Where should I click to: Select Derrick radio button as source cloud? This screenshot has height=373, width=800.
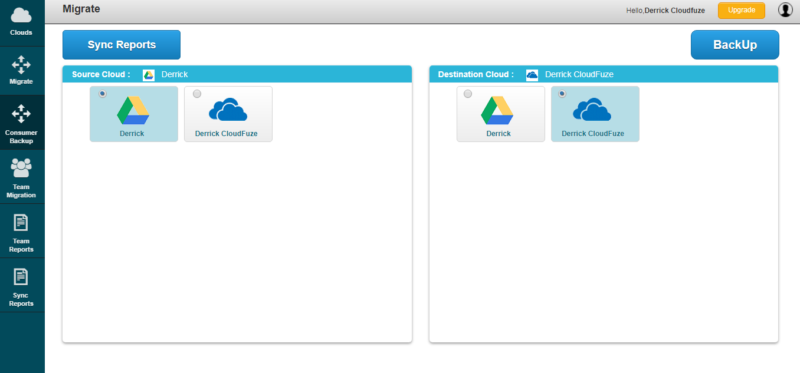103,94
